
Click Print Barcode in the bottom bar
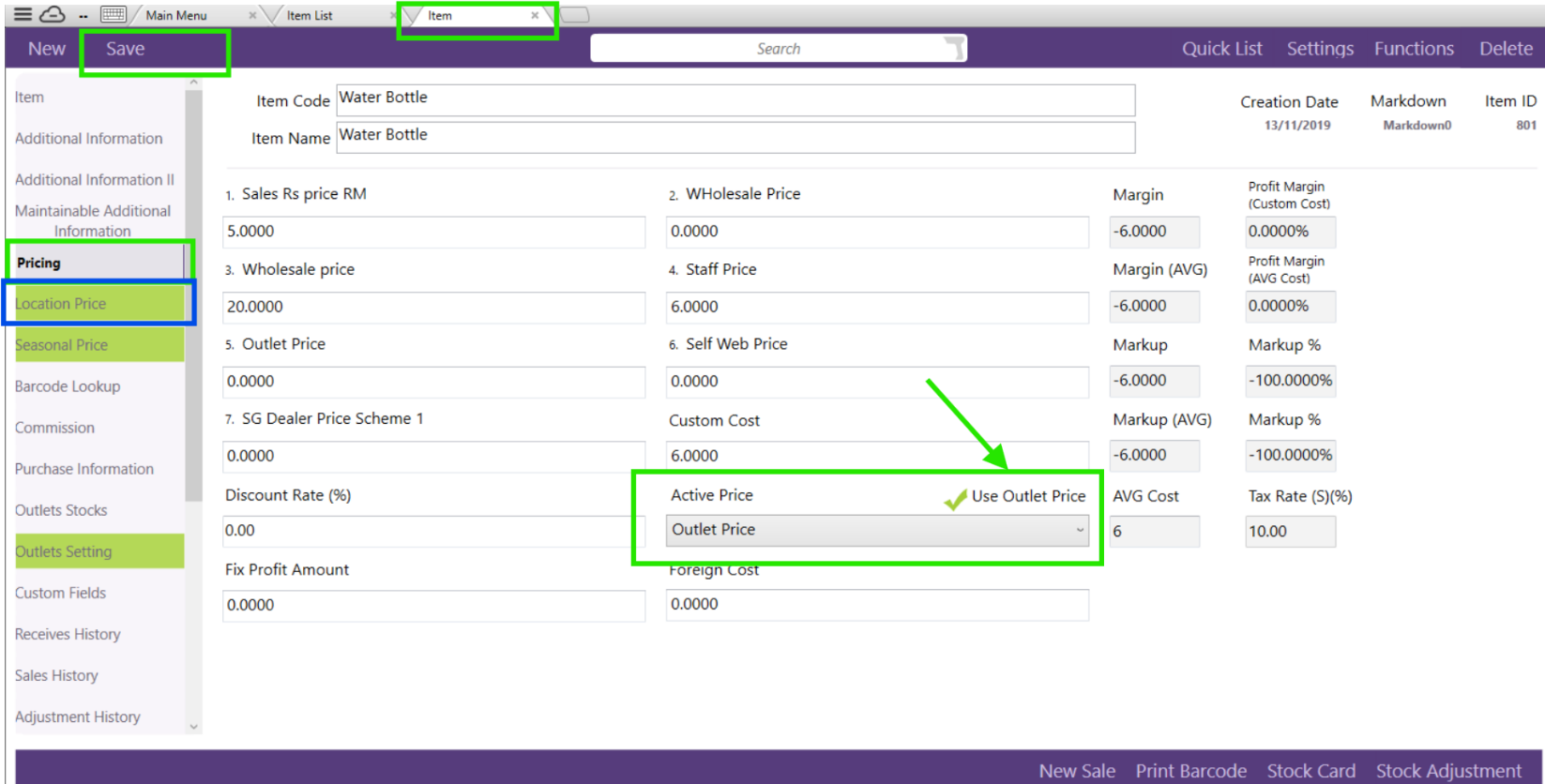tap(1190, 770)
